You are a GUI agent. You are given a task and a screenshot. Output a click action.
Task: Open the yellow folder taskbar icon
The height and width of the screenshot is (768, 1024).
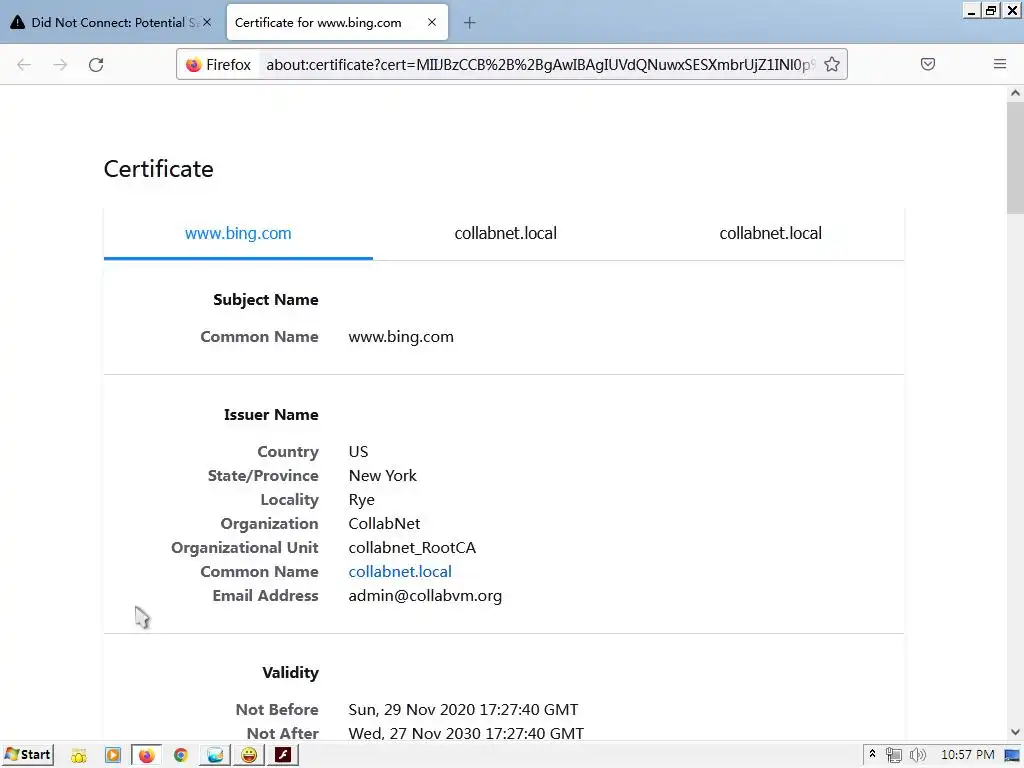(x=78, y=756)
